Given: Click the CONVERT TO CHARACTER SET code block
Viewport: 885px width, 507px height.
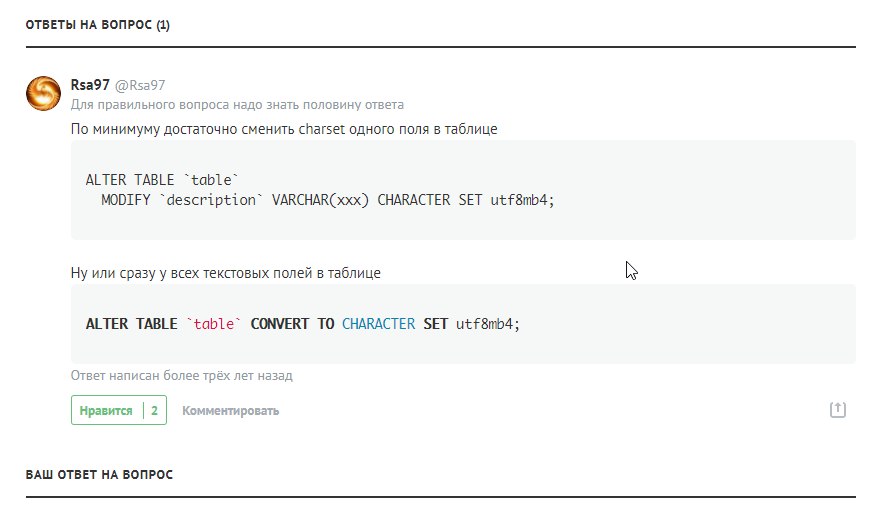Looking at the screenshot, I should pyautogui.click(x=463, y=324).
